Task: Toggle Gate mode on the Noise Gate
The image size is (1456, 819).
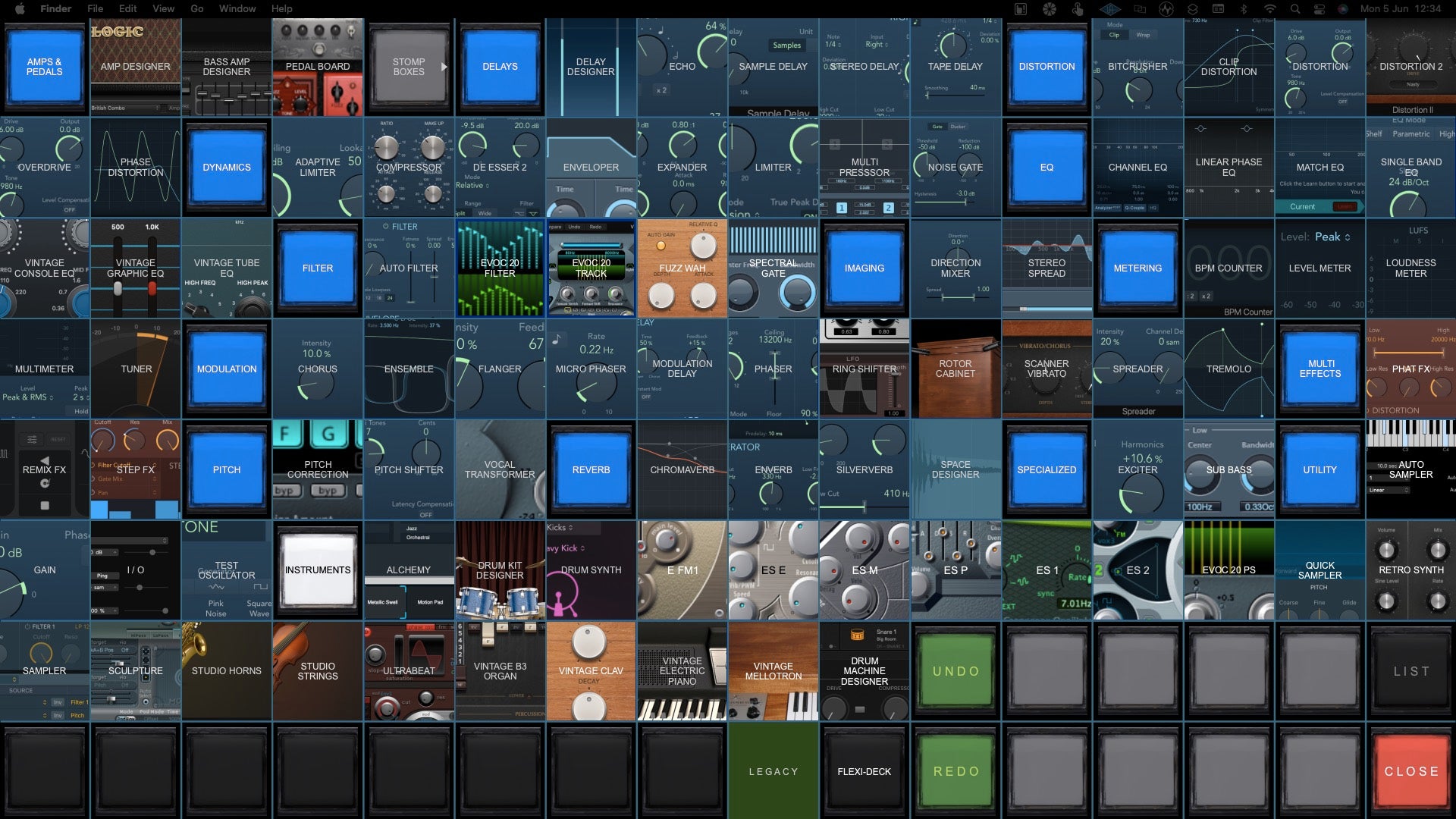Action: coord(937,126)
